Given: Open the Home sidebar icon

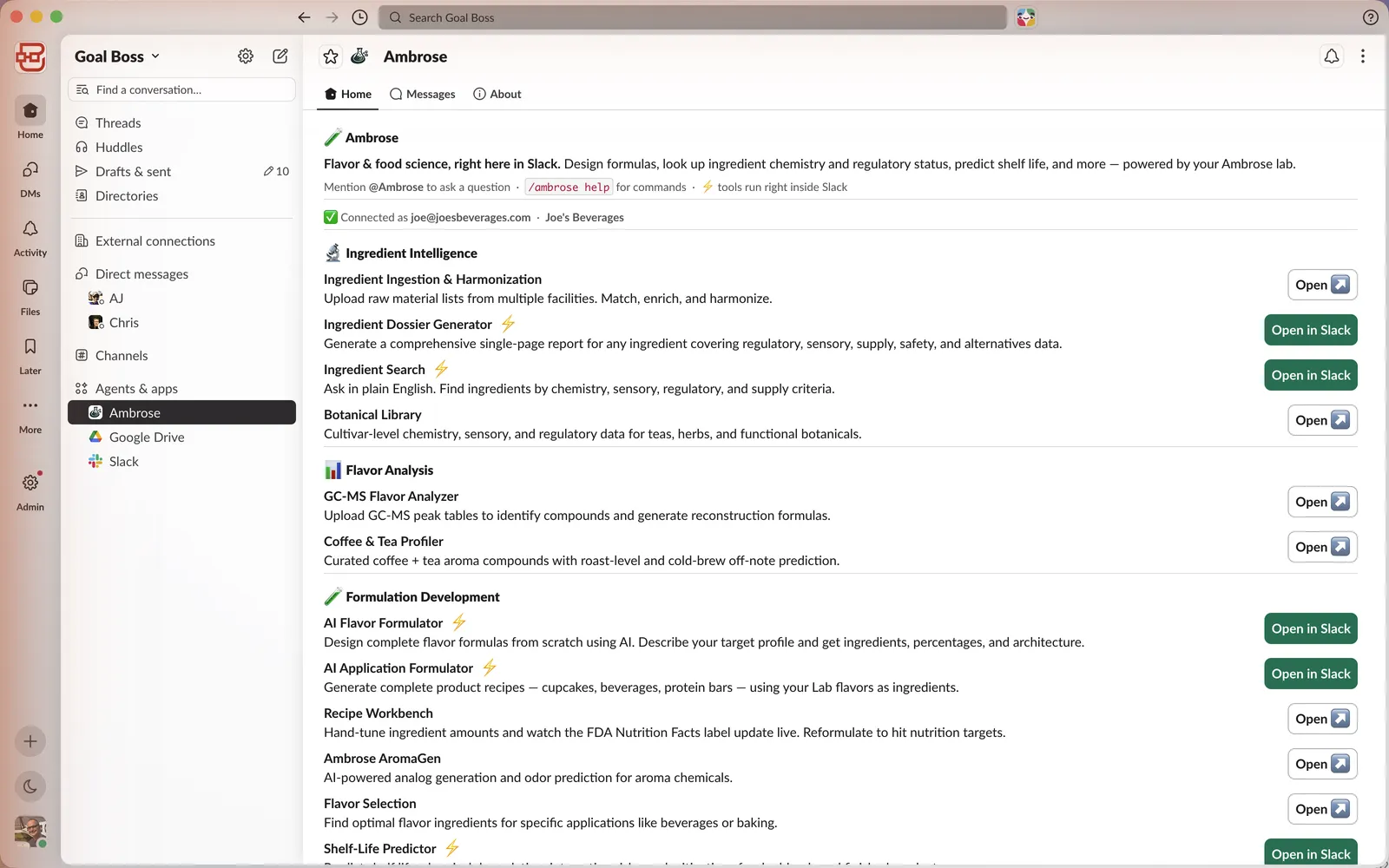Looking at the screenshot, I should coord(30,111).
